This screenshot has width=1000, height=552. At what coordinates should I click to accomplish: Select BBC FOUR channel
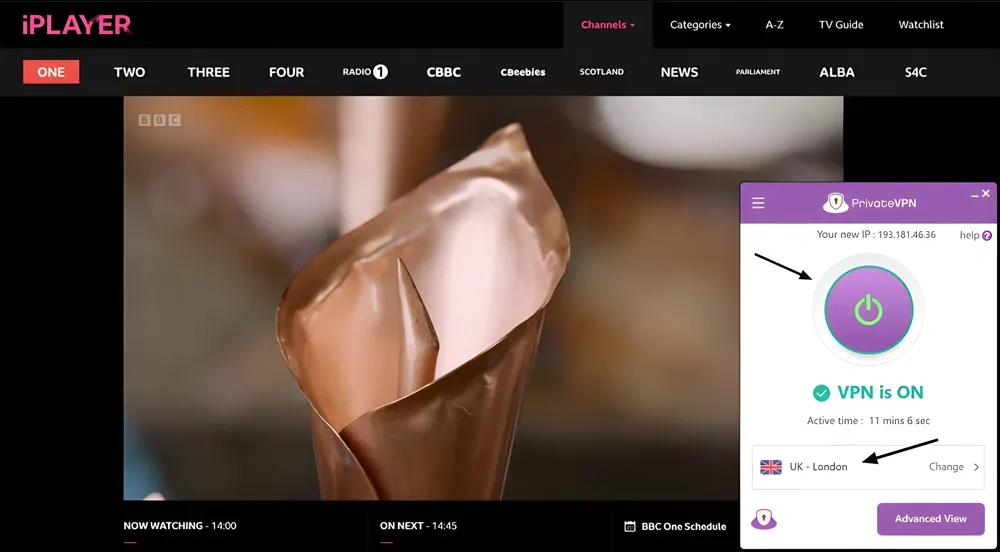[x=286, y=72]
